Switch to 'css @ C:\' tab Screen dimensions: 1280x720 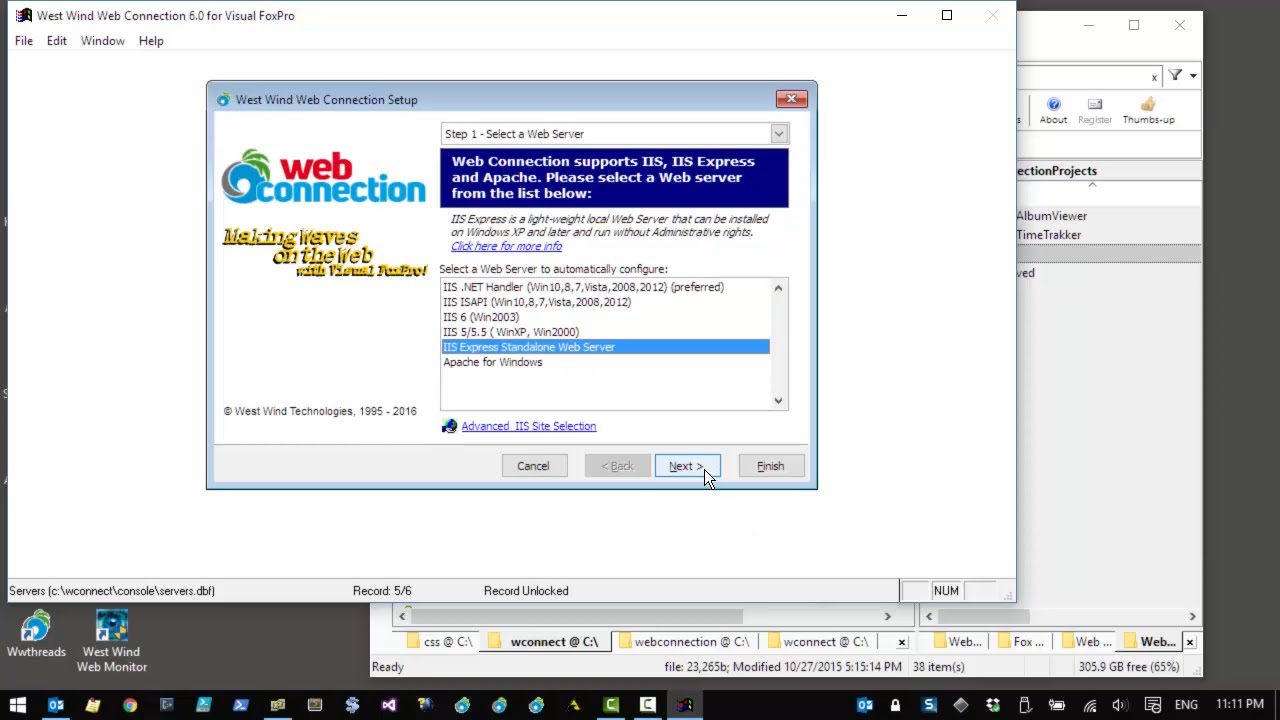coord(438,642)
